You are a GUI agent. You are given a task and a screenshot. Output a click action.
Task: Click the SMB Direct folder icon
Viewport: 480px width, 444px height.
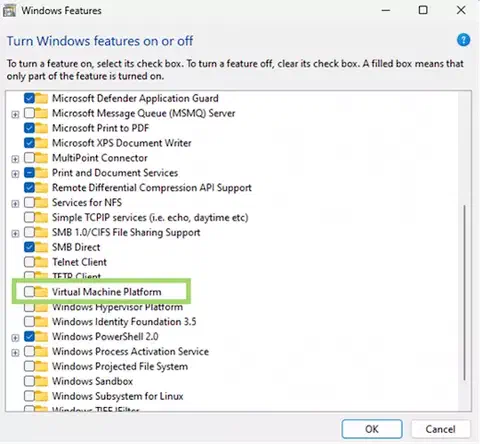(42, 247)
